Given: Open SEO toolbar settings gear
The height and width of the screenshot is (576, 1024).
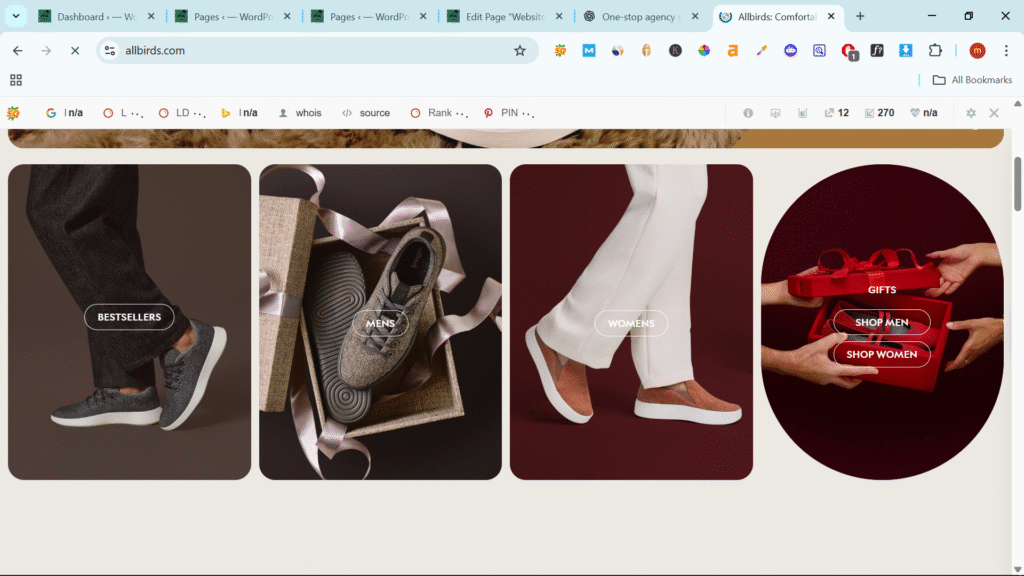Looking at the screenshot, I should click(970, 113).
